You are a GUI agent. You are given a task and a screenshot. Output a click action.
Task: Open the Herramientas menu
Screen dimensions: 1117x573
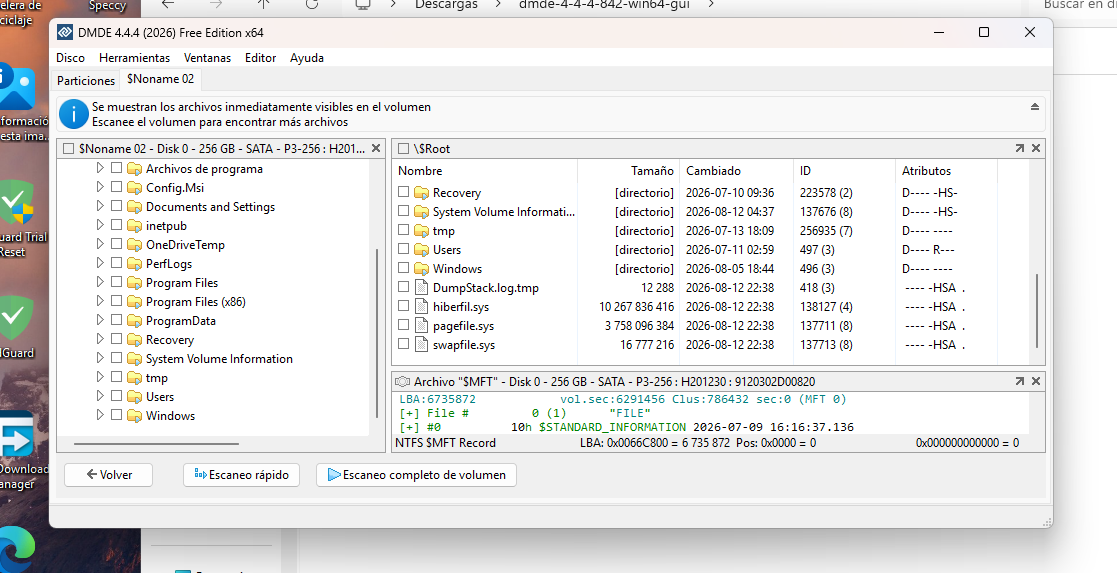point(135,58)
